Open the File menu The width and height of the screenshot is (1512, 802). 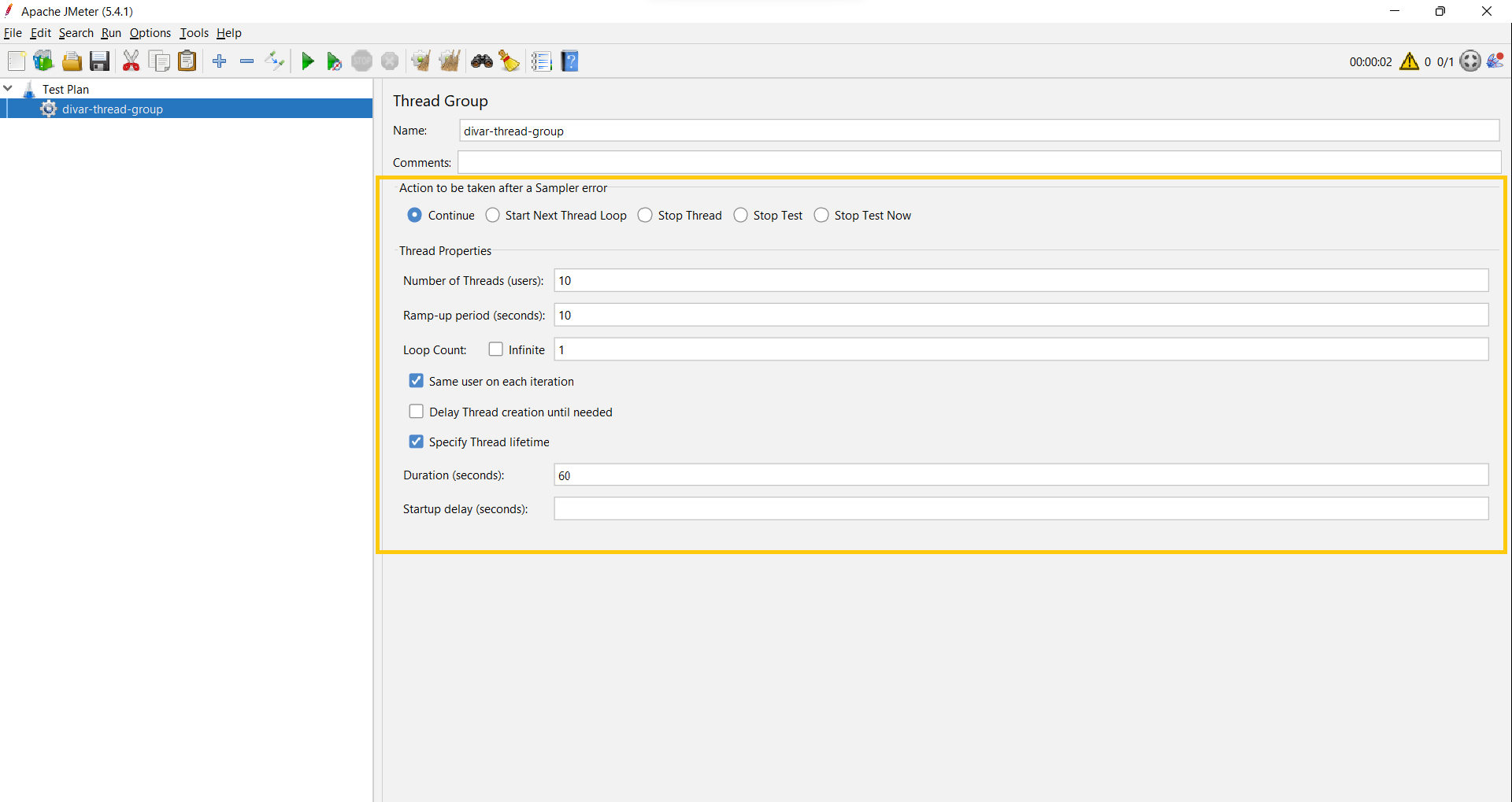[13, 33]
